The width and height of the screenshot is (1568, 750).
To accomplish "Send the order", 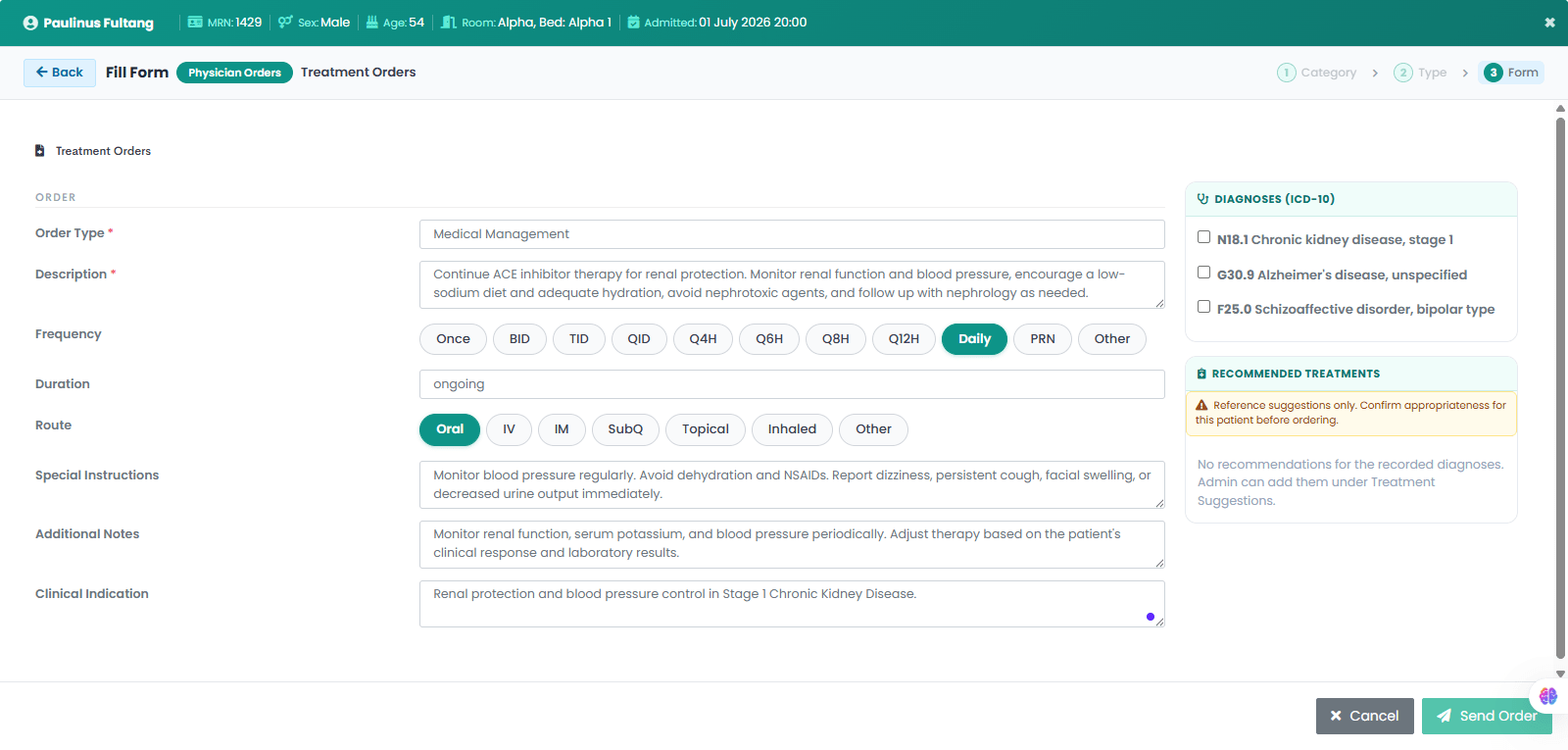I will click(x=1487, y=716).
